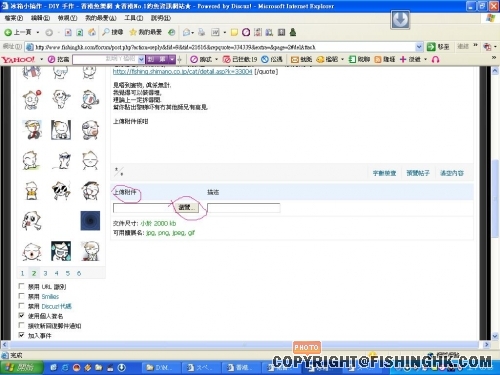Viewport: 500px width, 375px height.
Task: Expand the Links bar chevron
Action: pyautogui.click(x=475, y=45)
